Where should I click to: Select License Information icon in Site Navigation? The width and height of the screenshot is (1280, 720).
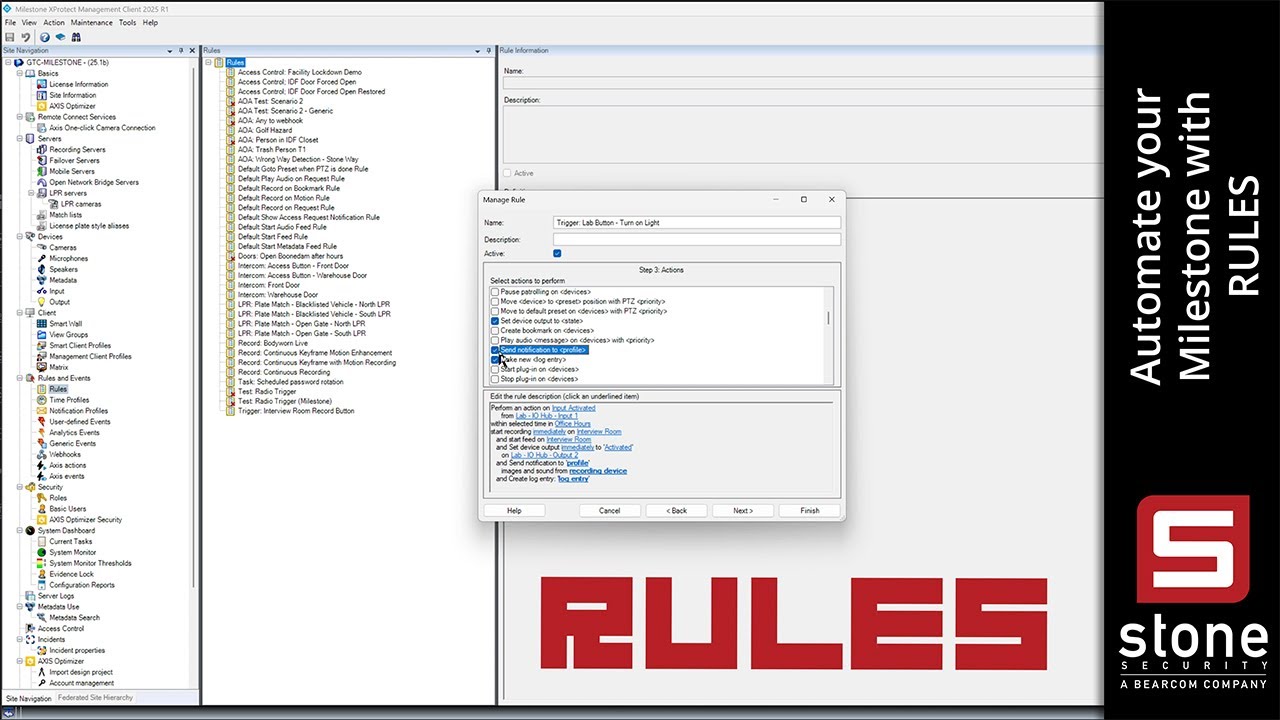tap(42, 84)
